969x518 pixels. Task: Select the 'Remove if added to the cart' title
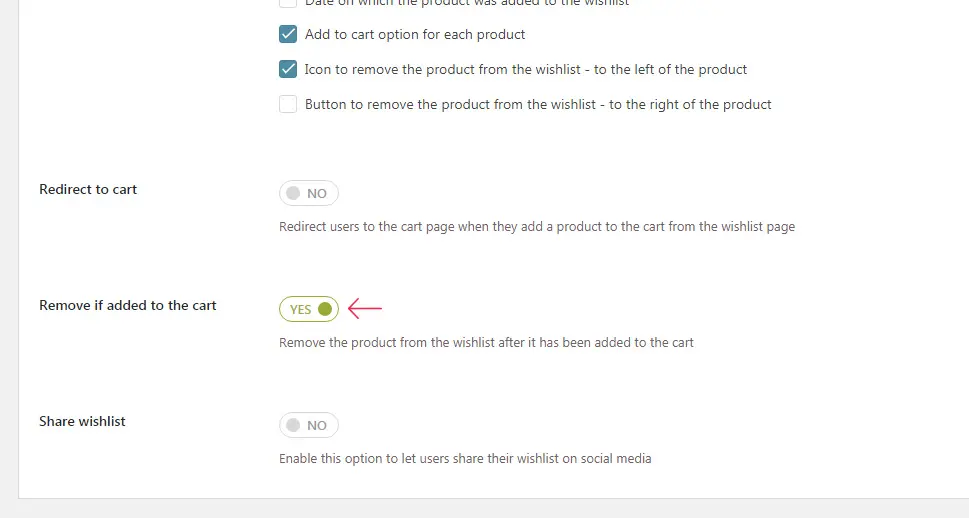coord(128,305)
